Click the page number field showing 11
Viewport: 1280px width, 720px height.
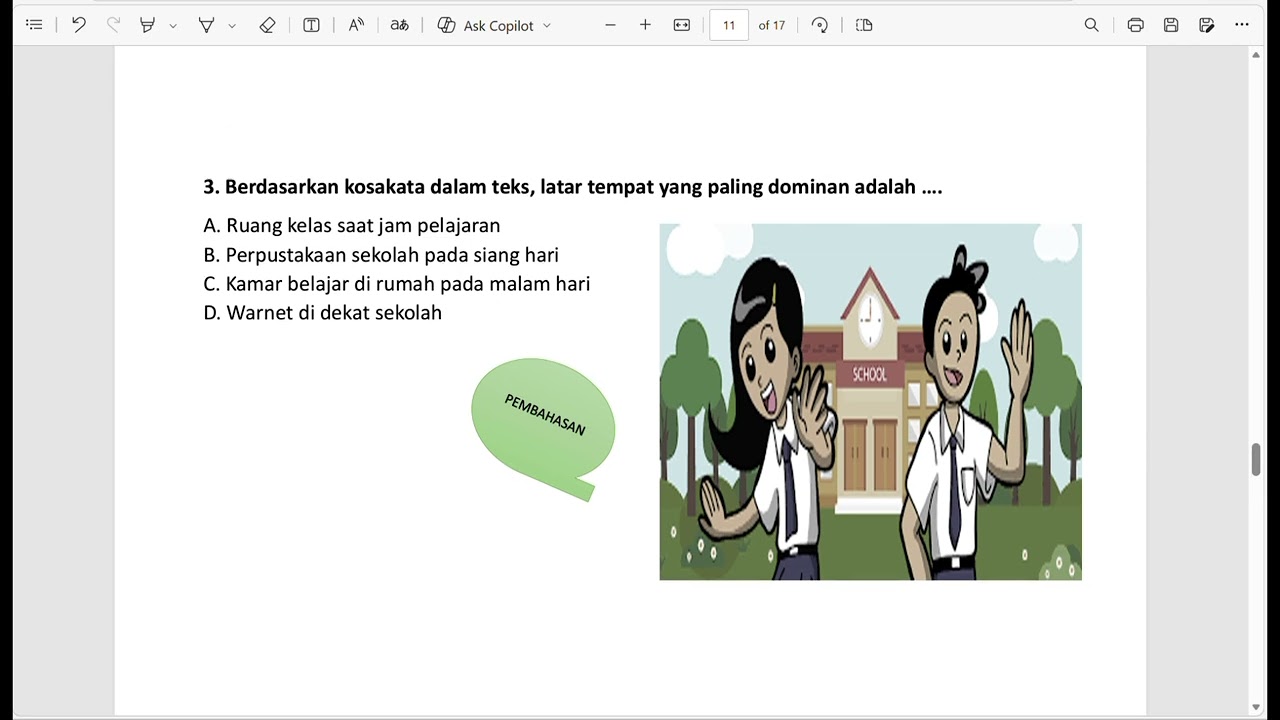click(729, 25)
